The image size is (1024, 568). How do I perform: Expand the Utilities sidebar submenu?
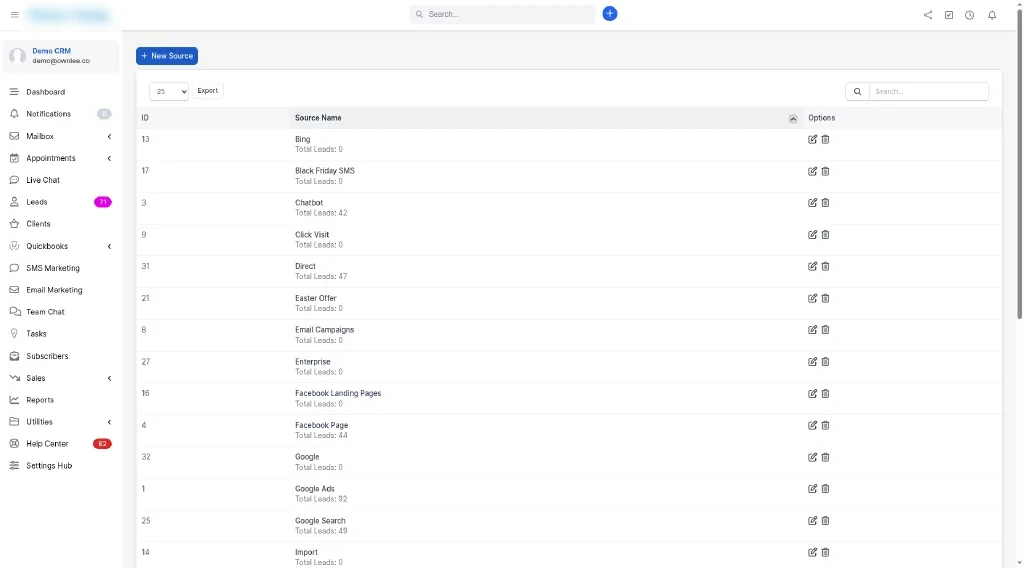[x=109, y=422]
